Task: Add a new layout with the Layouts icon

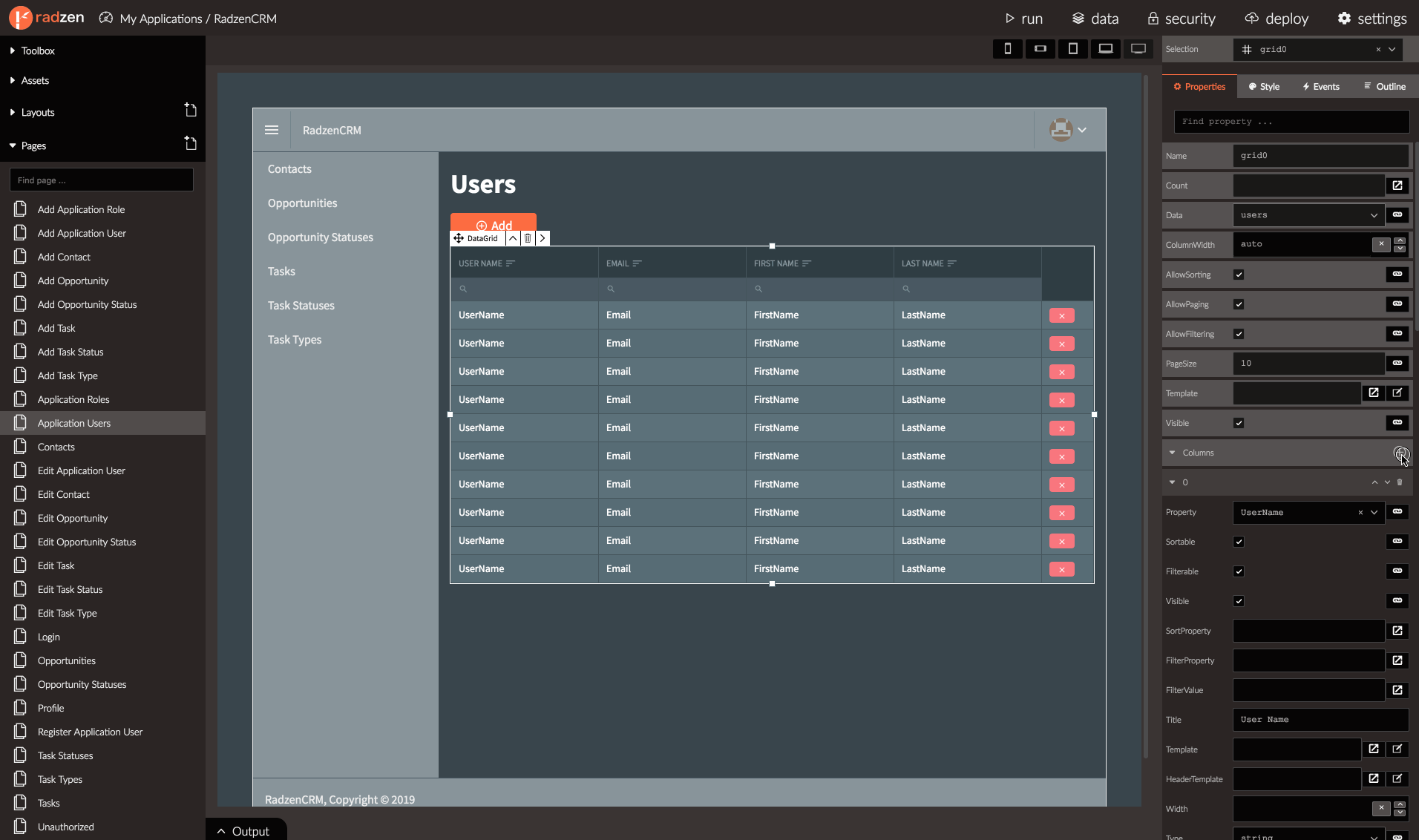Action: [x=190, y=111]
